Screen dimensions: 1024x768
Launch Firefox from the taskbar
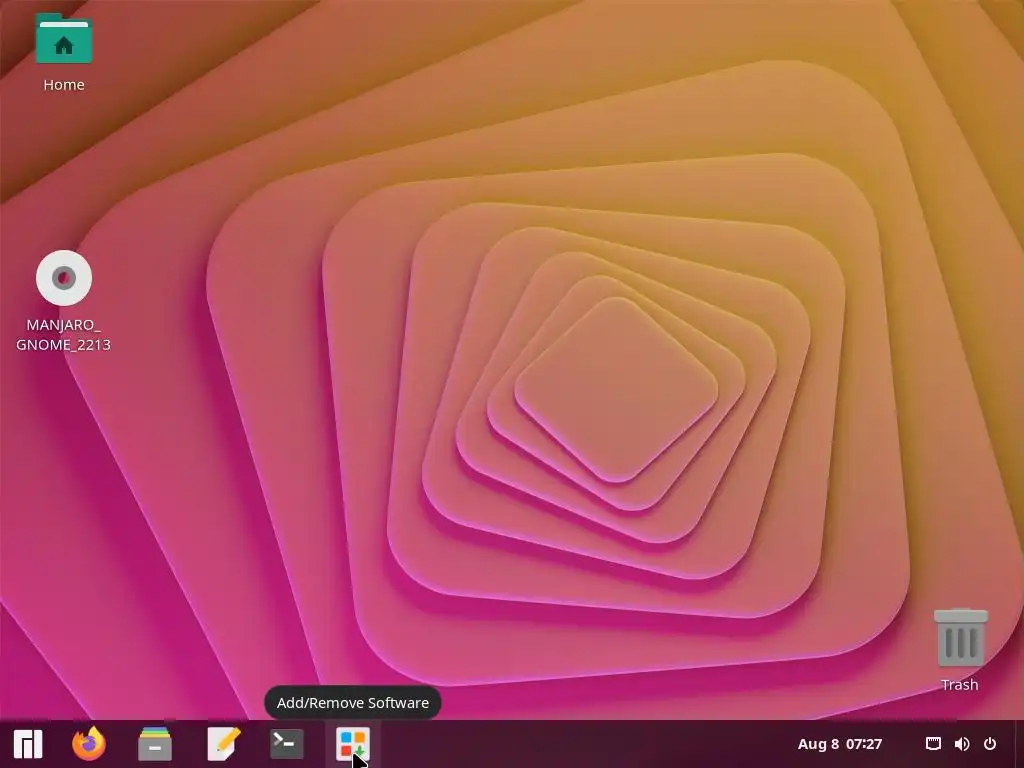[x=89, y=744]
